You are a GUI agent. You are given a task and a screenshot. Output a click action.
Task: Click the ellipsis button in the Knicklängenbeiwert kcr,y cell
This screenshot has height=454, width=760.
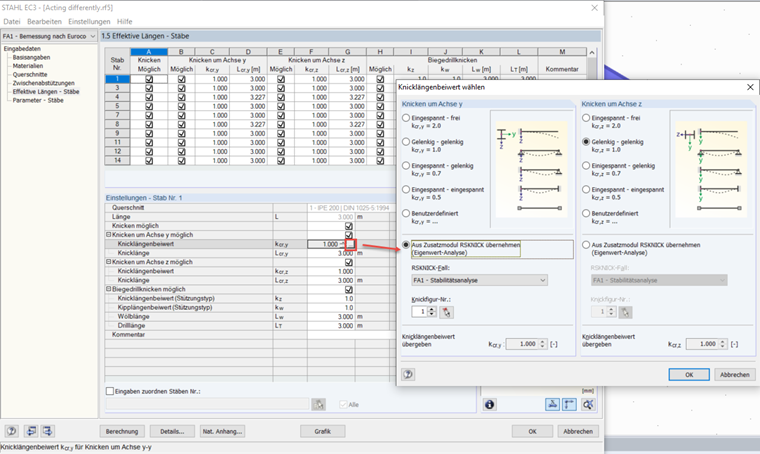[351, 244]
